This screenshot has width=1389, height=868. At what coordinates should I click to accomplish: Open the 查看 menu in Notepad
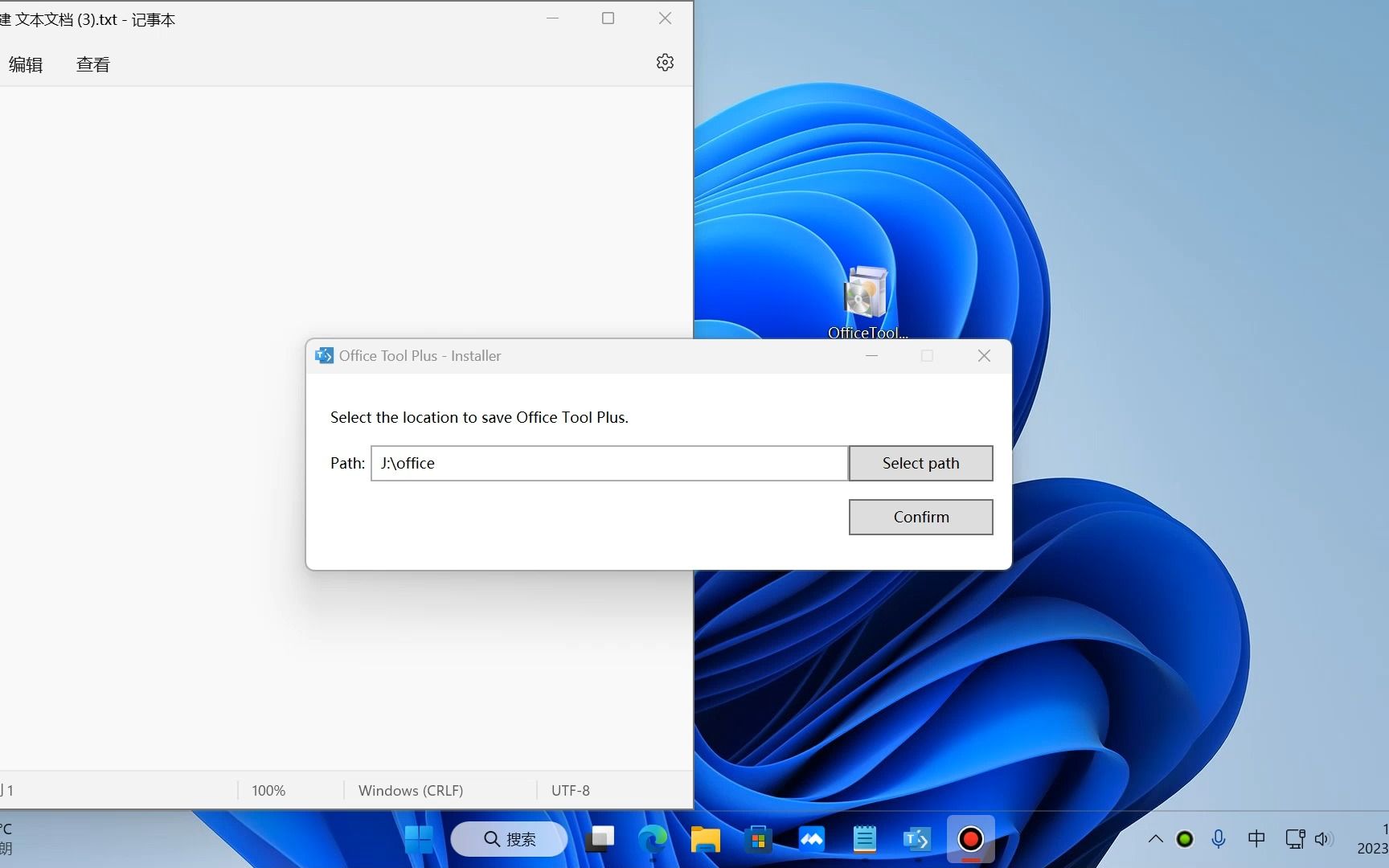93,64
